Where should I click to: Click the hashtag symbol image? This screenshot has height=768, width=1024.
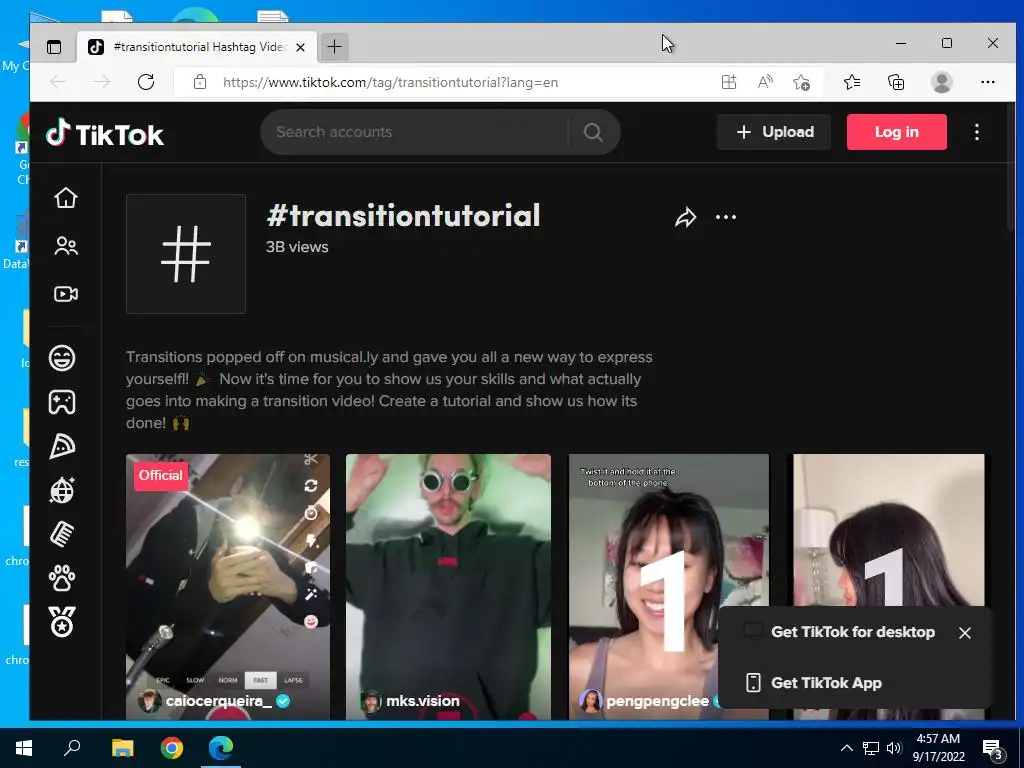coord(186,254)
